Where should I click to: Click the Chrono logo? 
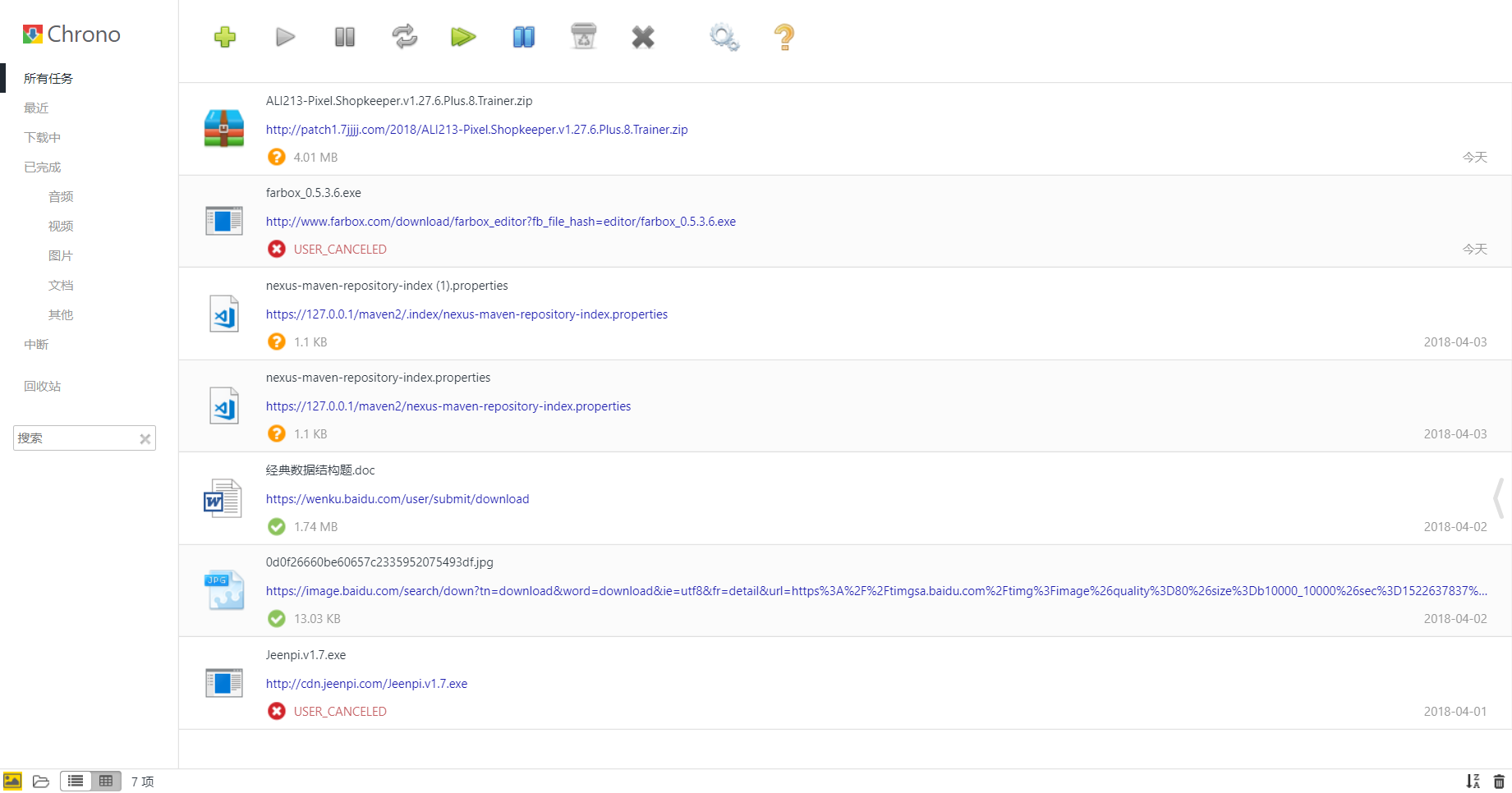[x=71, y=34]
